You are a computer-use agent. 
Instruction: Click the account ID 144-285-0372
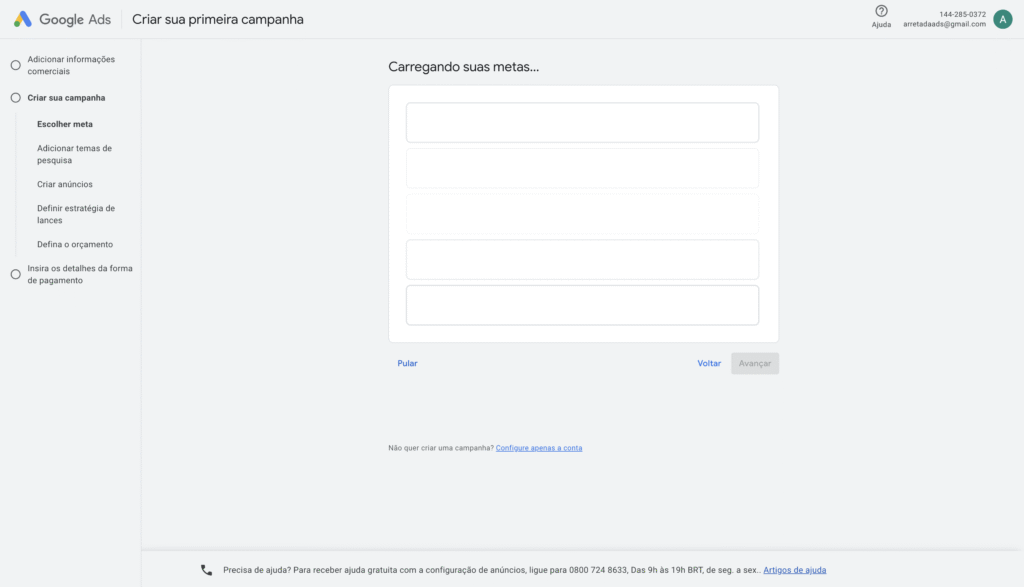963,14
